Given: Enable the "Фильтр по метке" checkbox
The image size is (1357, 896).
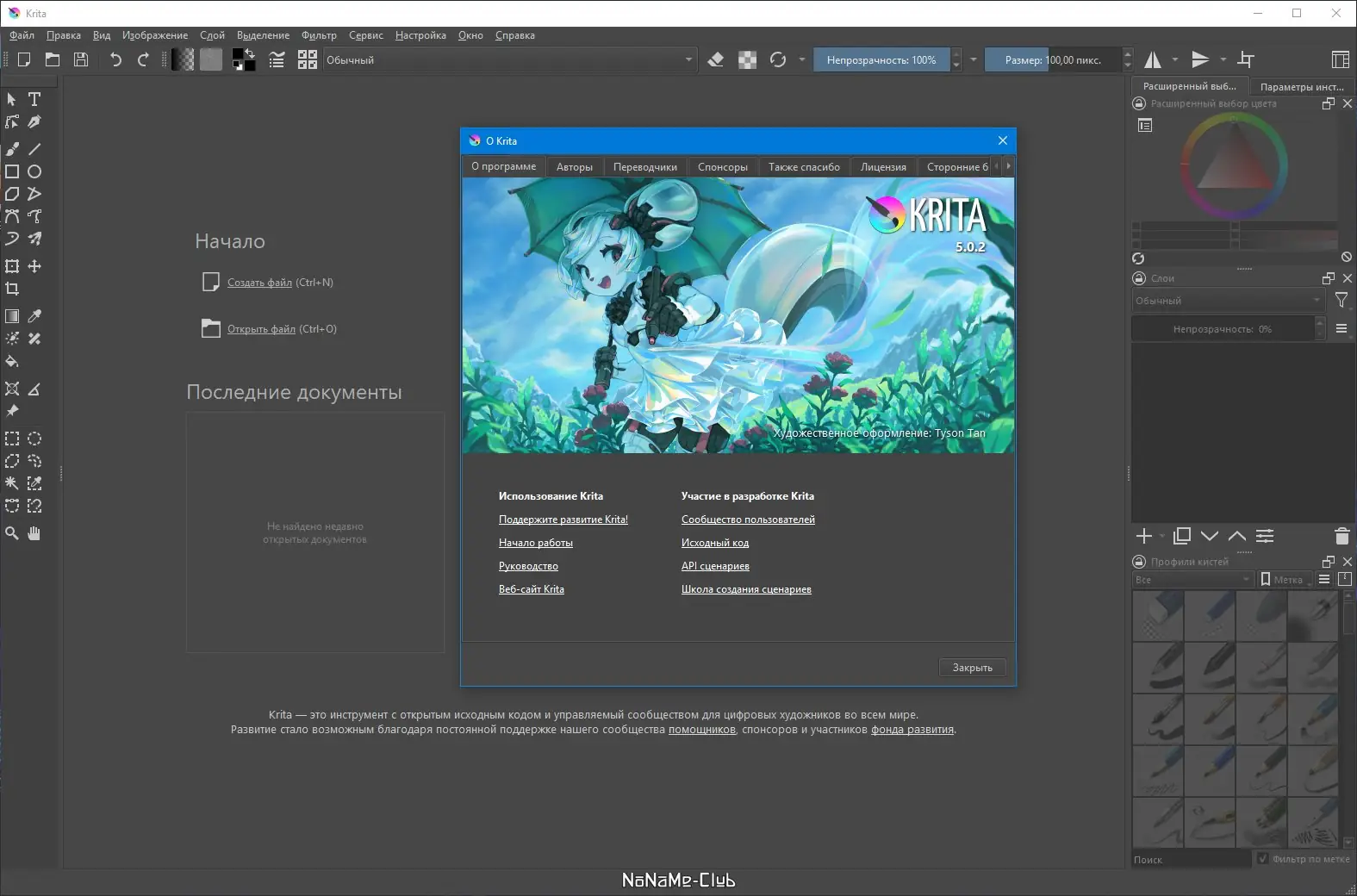Looking at the screenshot, I should pyautogui.click(x=1262, y=858).
